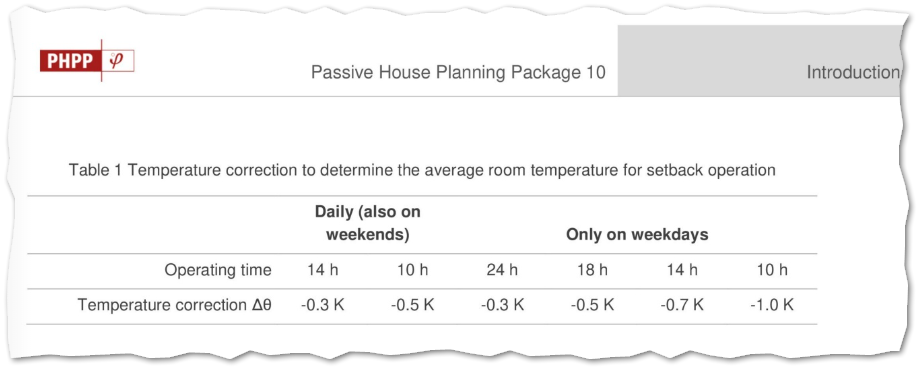The height and width of the screenshot is (369, 919).
Task: Click the first 14 h cell under Daily
Action: (x=322, y=270)
